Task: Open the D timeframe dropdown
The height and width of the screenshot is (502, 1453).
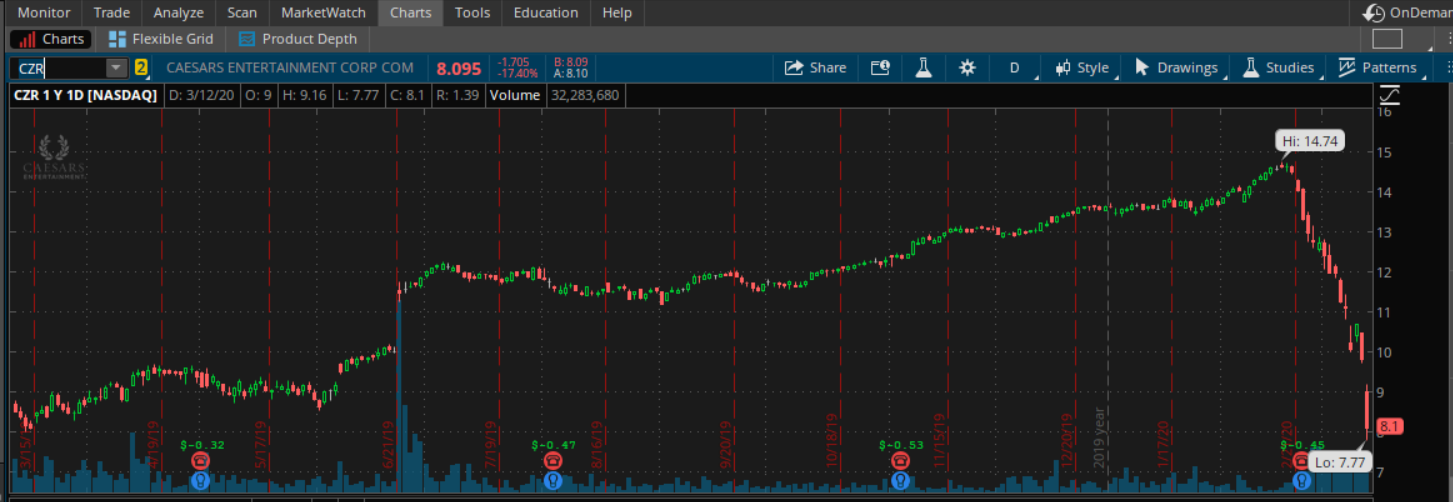Action: click(x=1015, y=68)
